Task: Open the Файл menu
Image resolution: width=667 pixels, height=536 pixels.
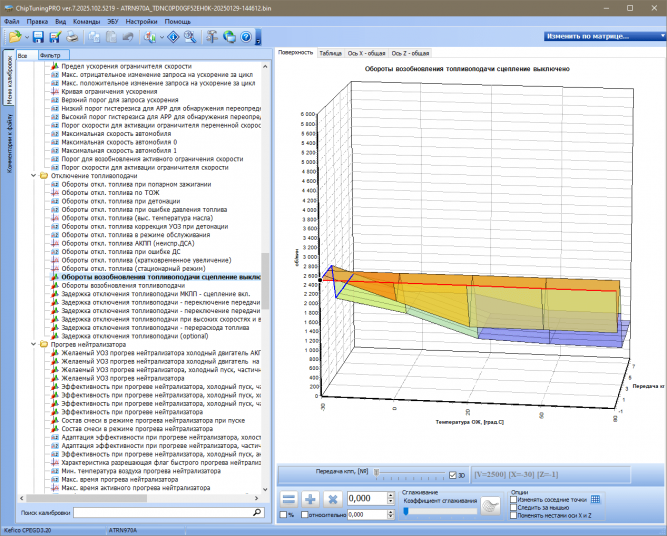Action: point(11,21)
